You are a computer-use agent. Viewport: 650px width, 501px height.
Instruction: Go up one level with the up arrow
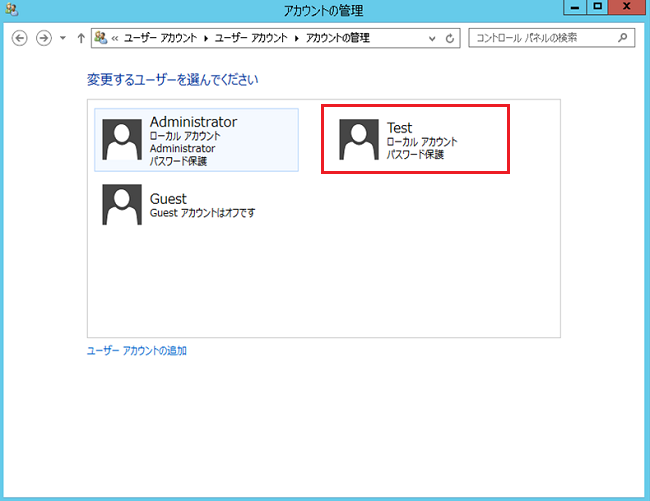coord(81,38)
